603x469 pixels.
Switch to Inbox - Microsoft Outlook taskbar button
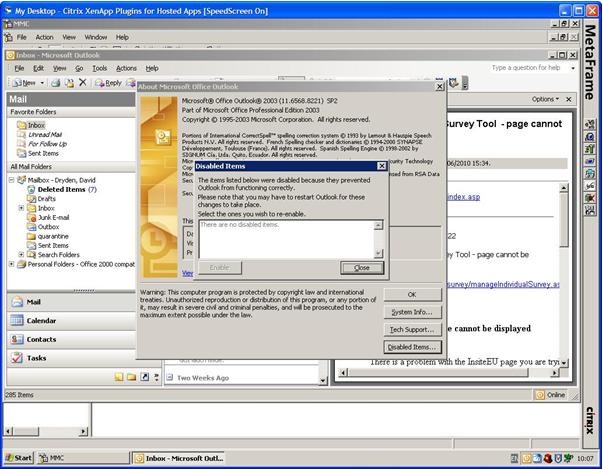(179, 458)
